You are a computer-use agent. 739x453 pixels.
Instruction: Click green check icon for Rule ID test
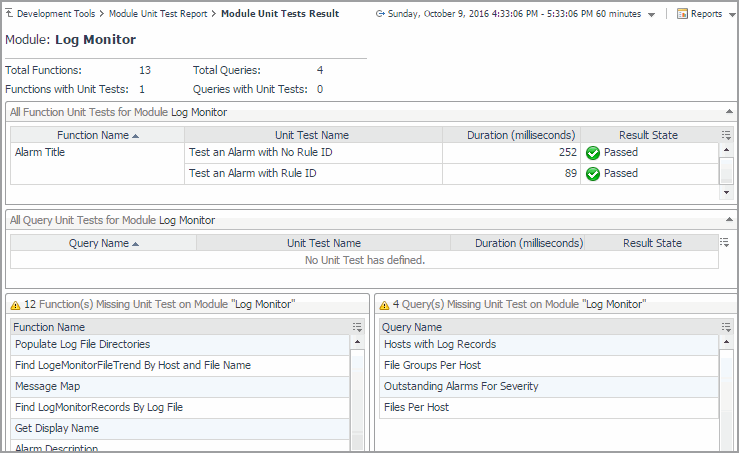click(593, 174)
